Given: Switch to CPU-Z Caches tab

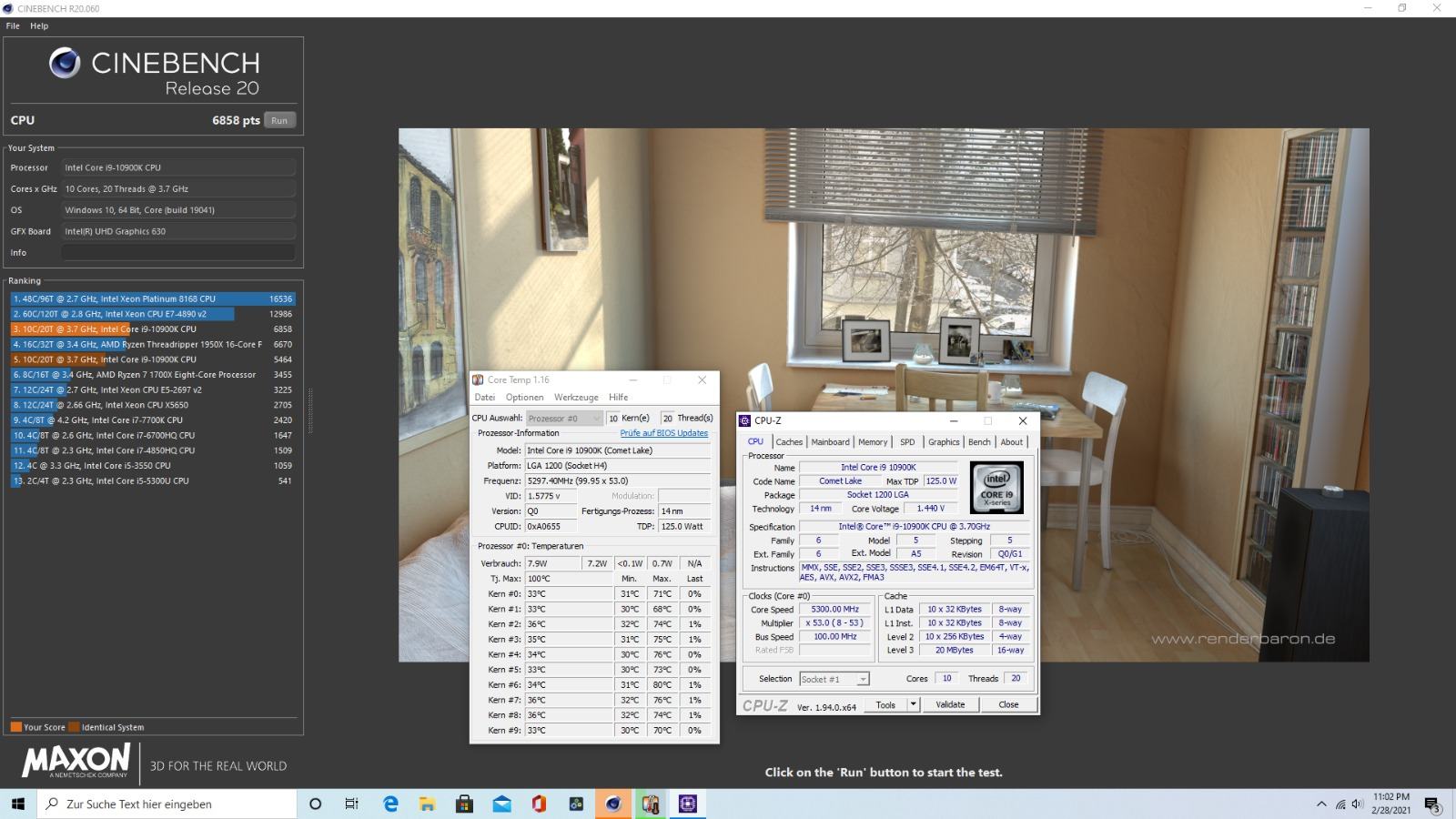Looking at the screenshot, I should coord(789,442).
